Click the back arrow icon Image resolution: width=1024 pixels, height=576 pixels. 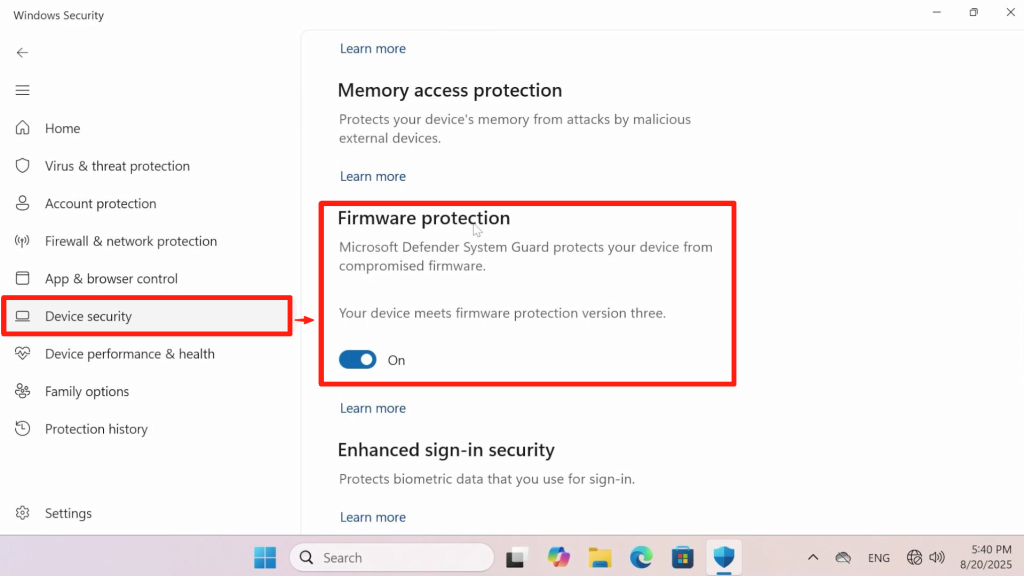[22, 53]
